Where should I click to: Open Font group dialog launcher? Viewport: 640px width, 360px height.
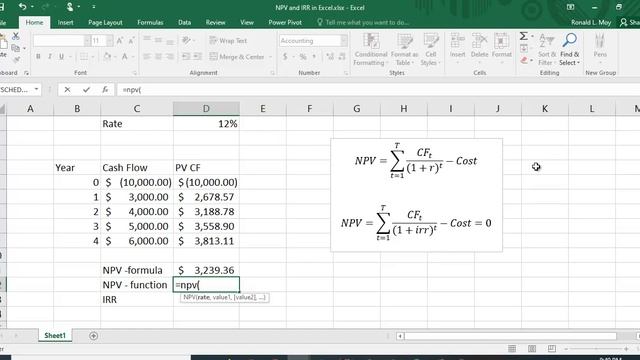(134, 73)
